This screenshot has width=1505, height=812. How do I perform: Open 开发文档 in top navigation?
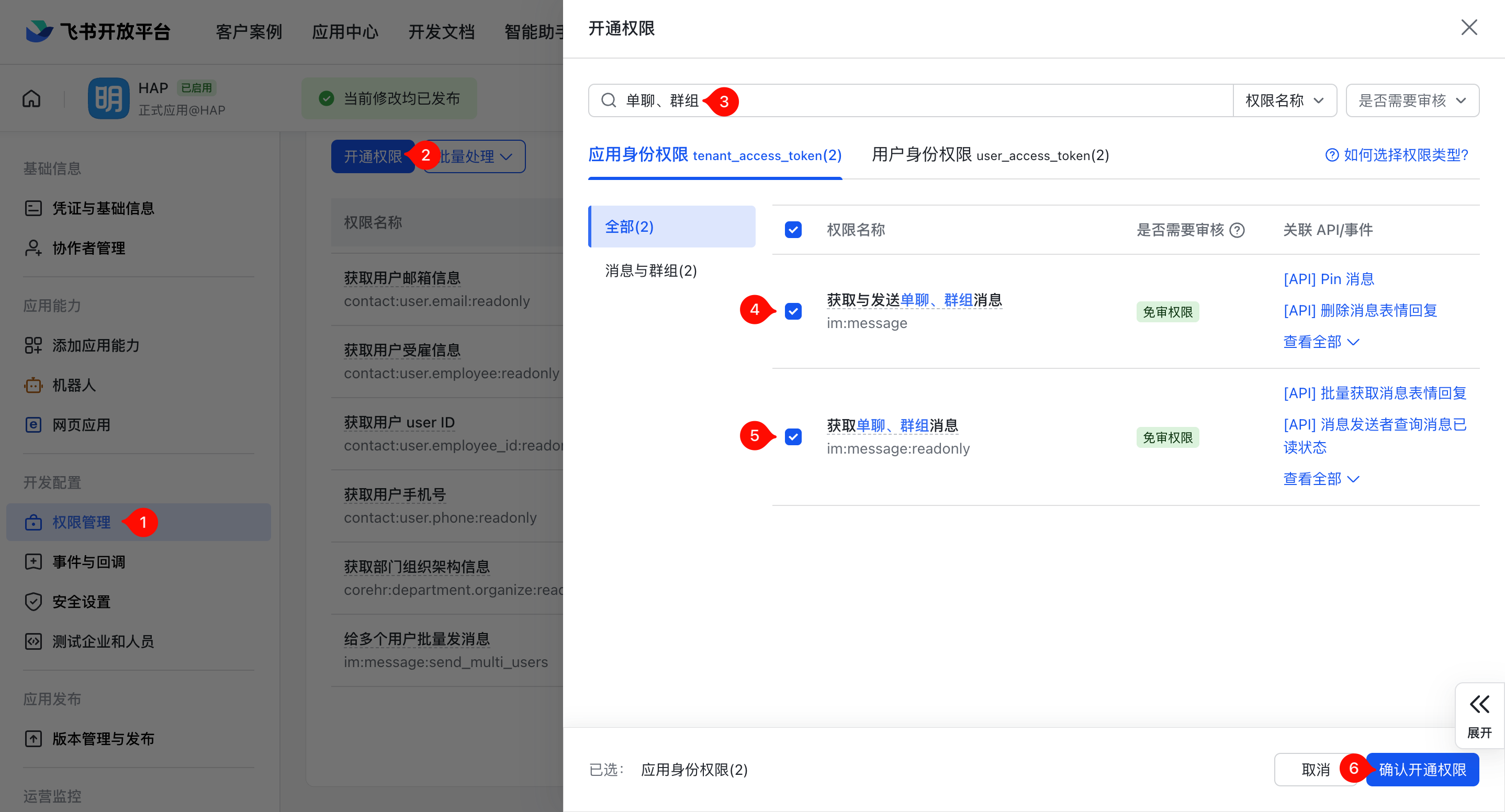[x=441, y=31]
